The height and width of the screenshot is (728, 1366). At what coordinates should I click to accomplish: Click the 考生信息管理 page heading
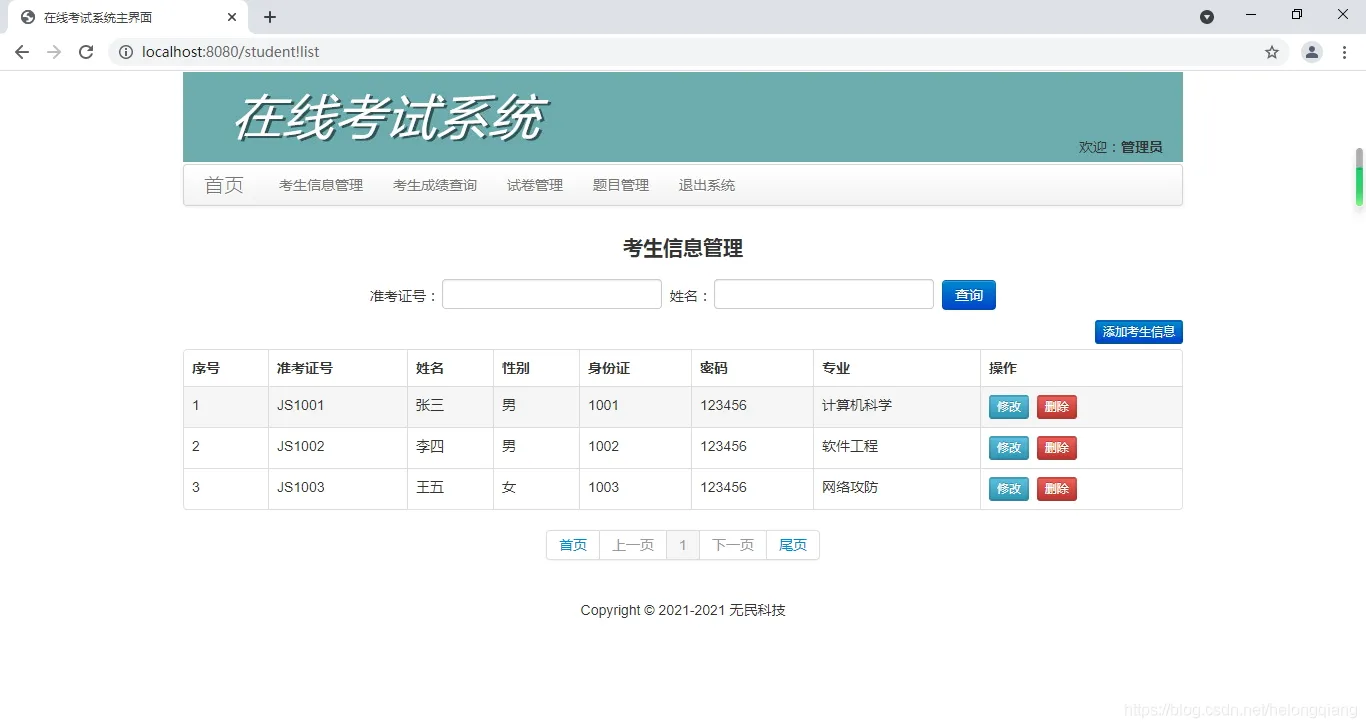pyautogui.click(x=683, y=248)
